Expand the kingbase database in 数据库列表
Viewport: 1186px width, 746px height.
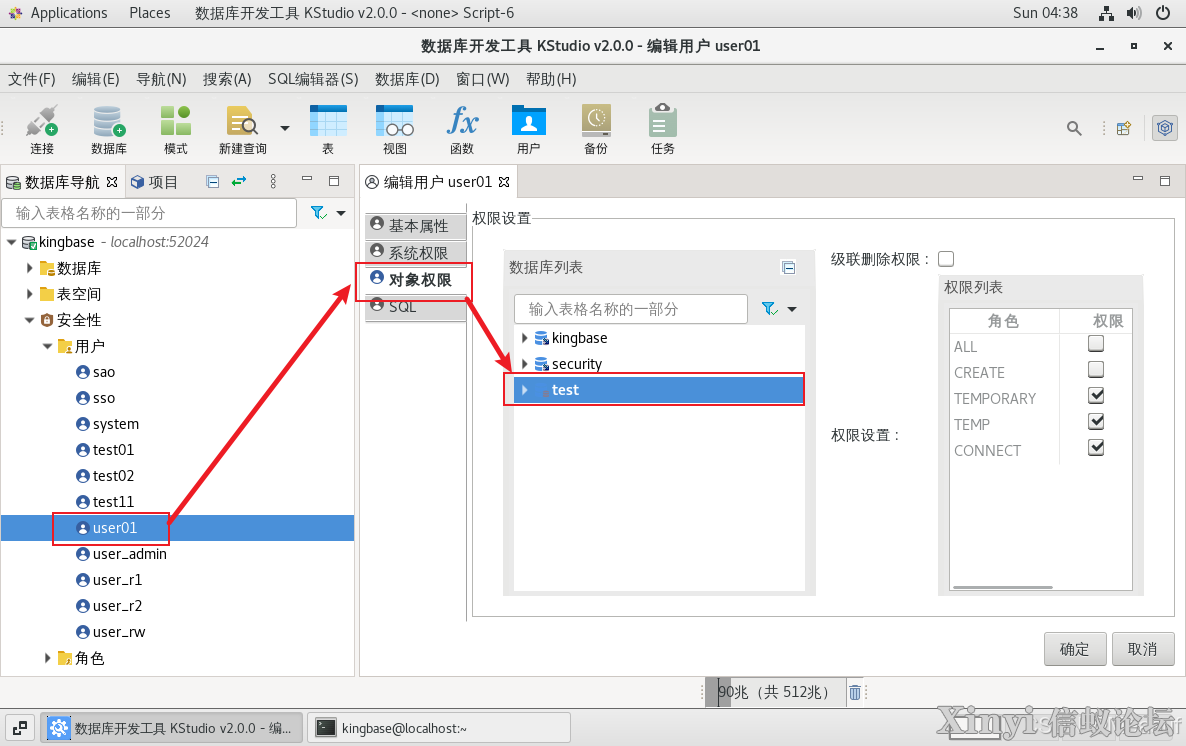coord(524,338)
